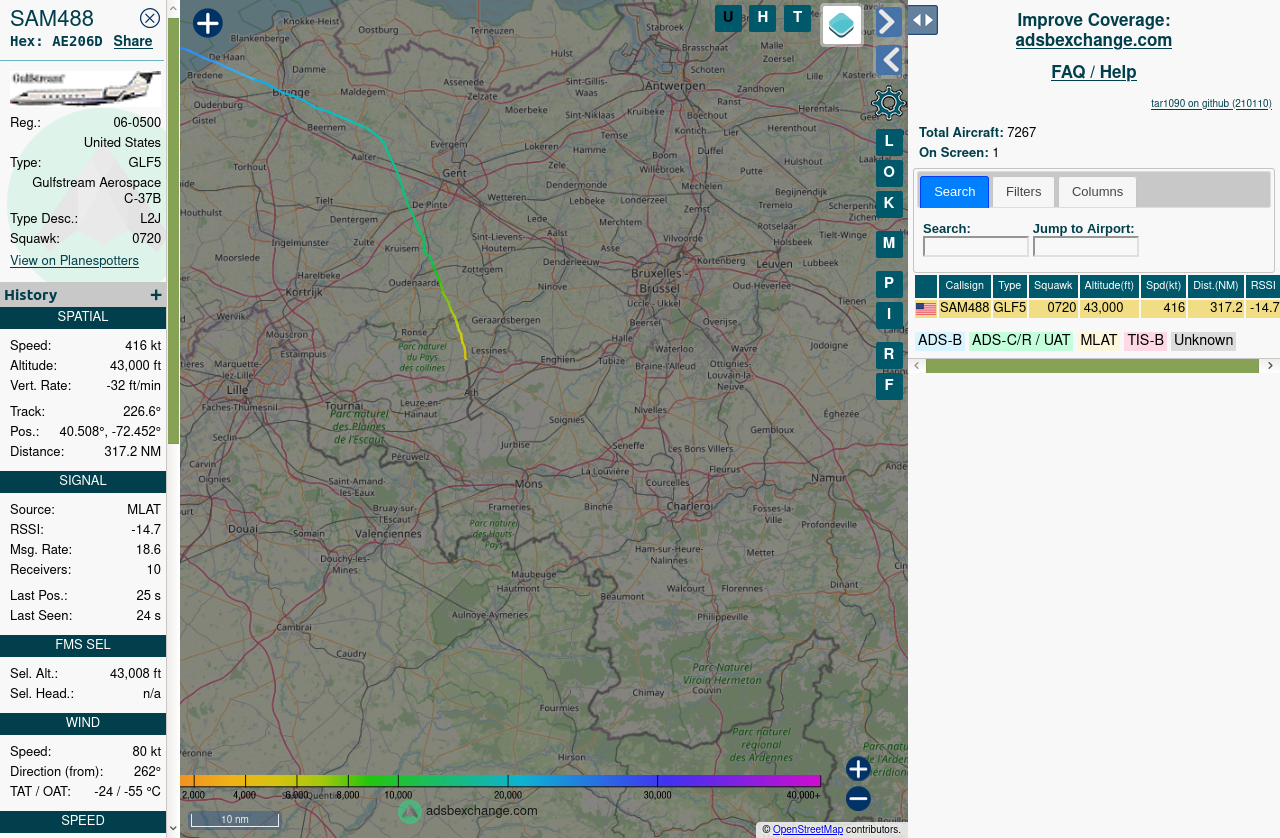This screenshot has width=1280, height=838.
Task: Toggle the double-arrow sidebar expand button
Action: pos(922,20)
